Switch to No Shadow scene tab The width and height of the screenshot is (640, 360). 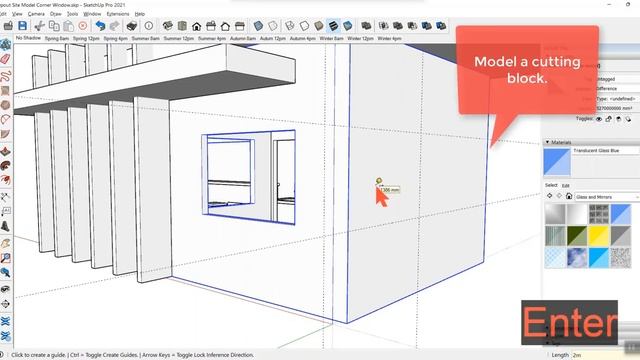pos(28,38)
